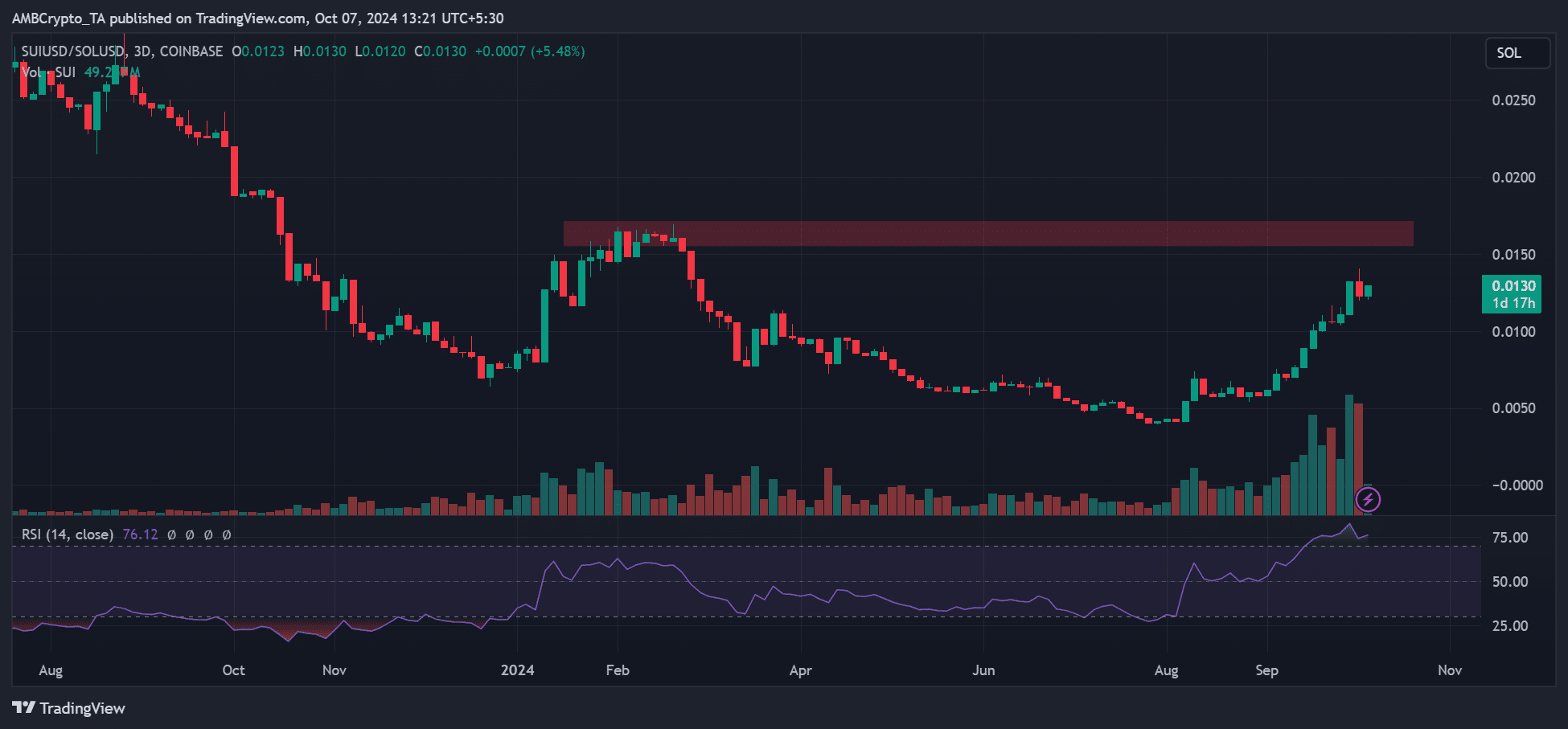
Task: Click the 75.00 RSI axis label
Action: pyautogui.click(x=1510, y=538)
